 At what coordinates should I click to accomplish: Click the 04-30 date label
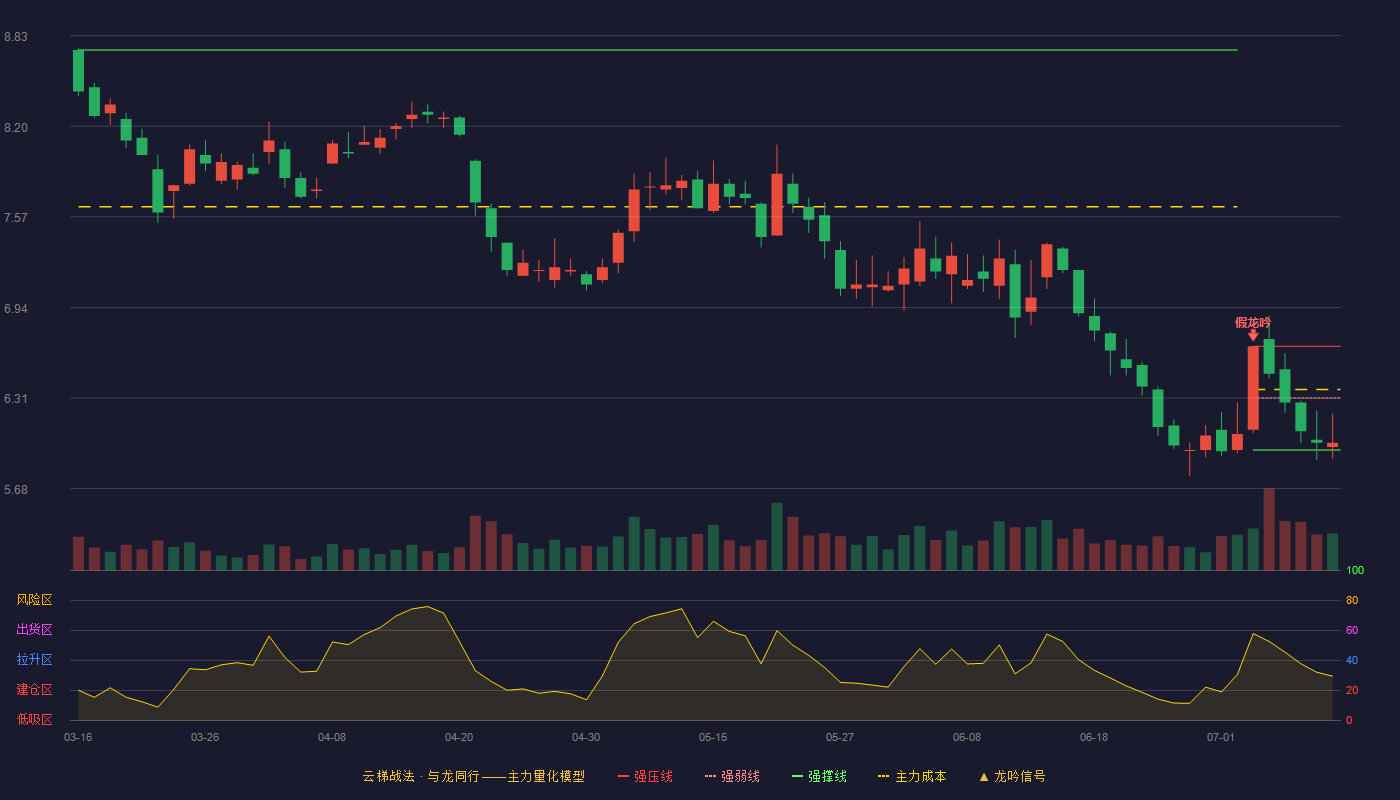point(586,737)
